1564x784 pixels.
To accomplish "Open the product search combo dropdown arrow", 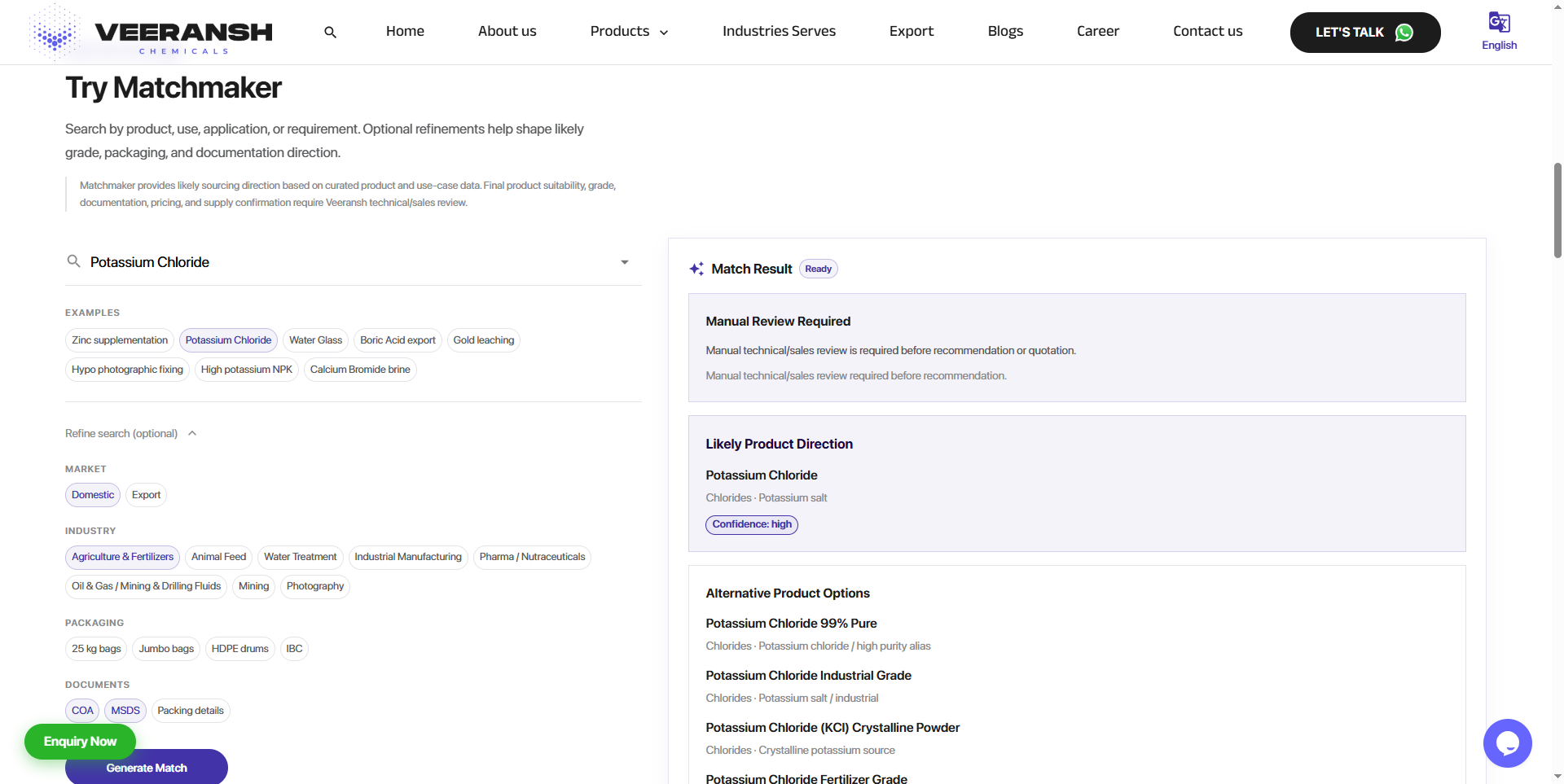I will coord(625,262).
